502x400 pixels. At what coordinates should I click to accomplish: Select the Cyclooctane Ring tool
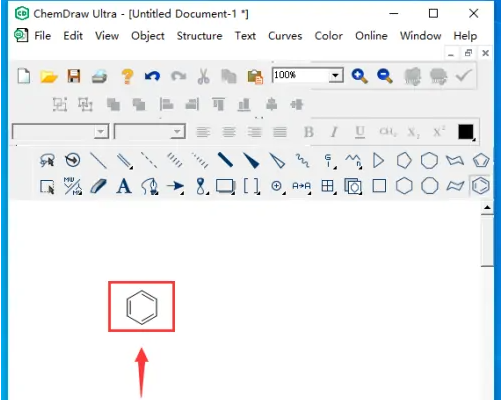point(430,186)
